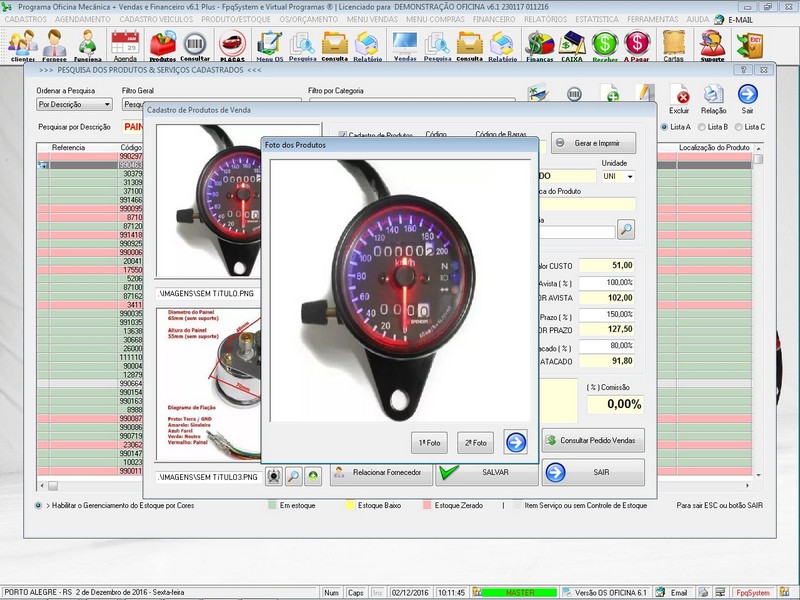Click the Pesquisa icon right of Vendas
The image size is (800, 600).
point(437,45)
